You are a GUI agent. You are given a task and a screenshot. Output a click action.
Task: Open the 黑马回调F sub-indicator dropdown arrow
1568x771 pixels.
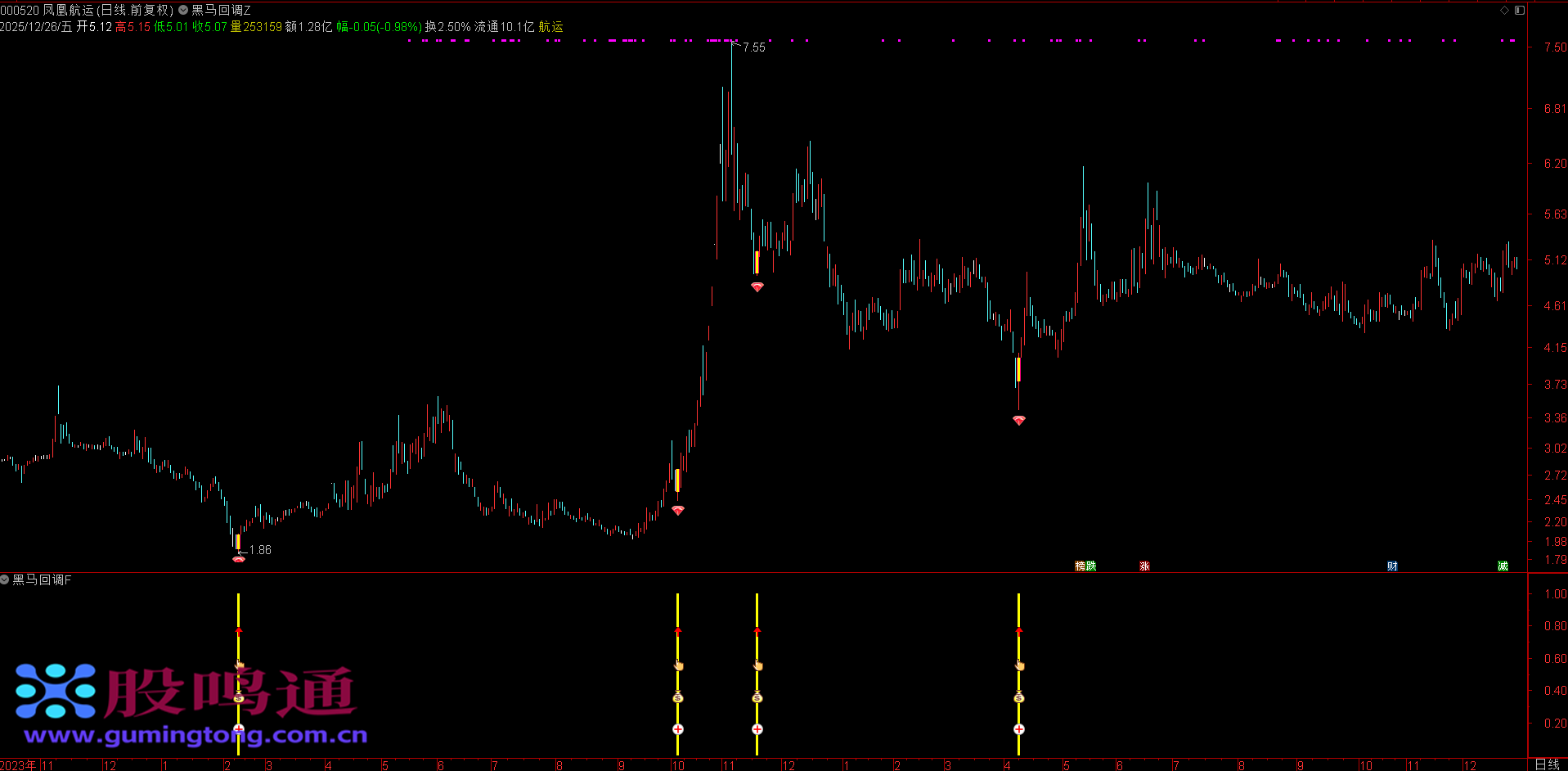(5, 579)
